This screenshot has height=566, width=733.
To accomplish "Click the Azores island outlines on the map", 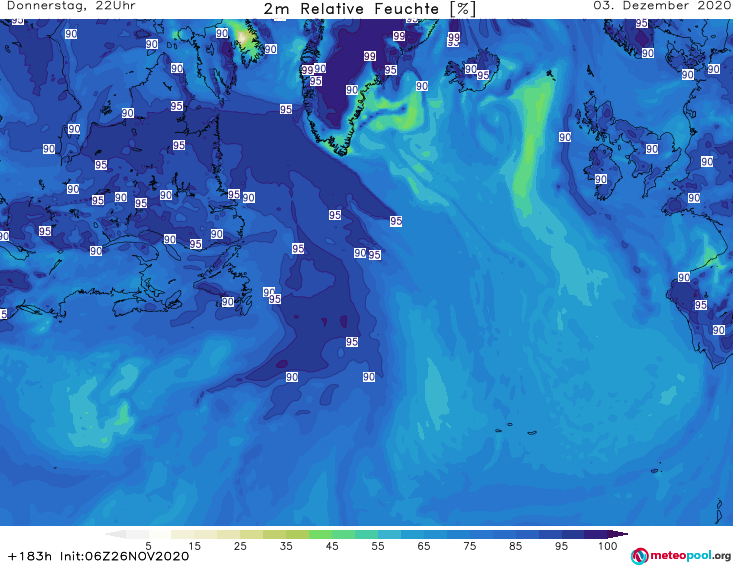I will click(x=517, y=429).
